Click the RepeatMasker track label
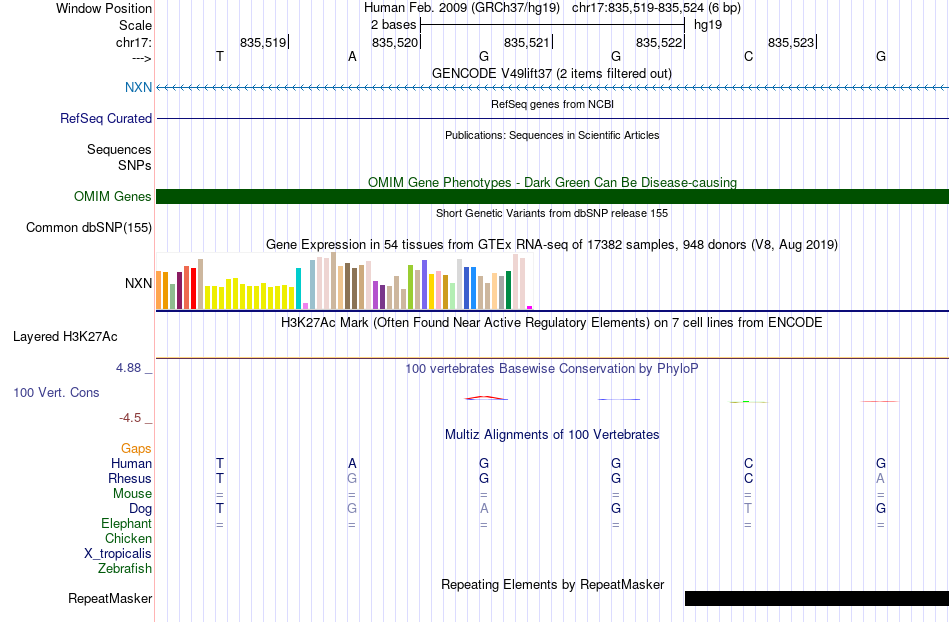The width and height of the screenshot is (950, 622). pos(110,598)
